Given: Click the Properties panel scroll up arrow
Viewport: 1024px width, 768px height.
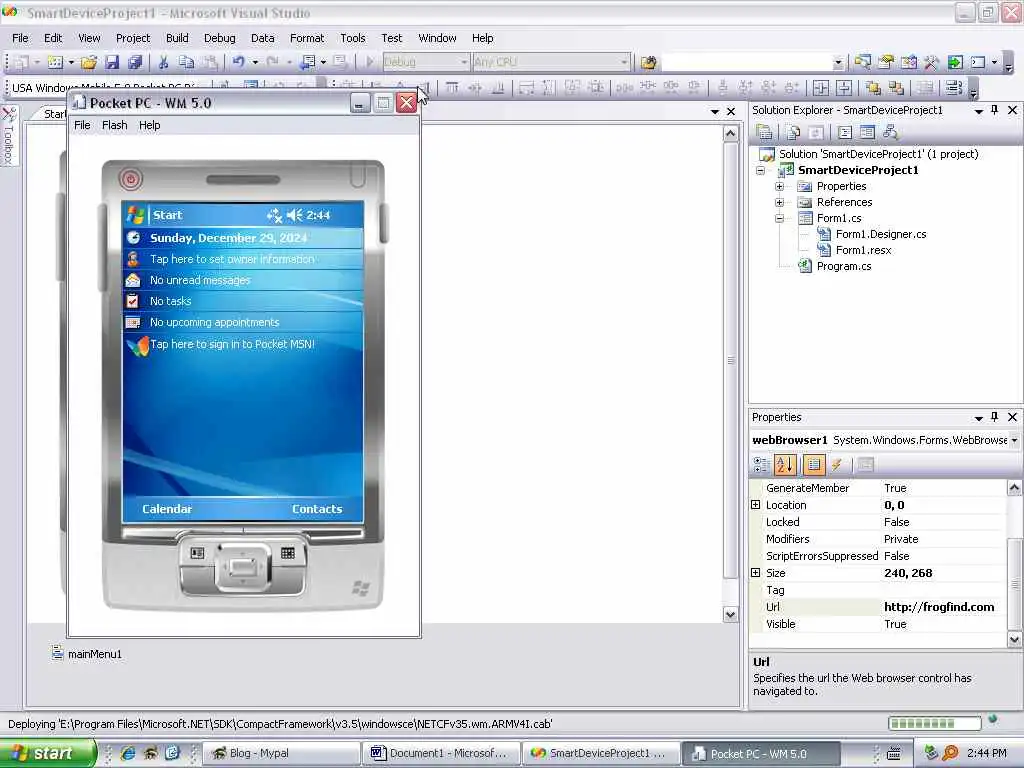Looking at the screenshot, I should coord(1014,488).
